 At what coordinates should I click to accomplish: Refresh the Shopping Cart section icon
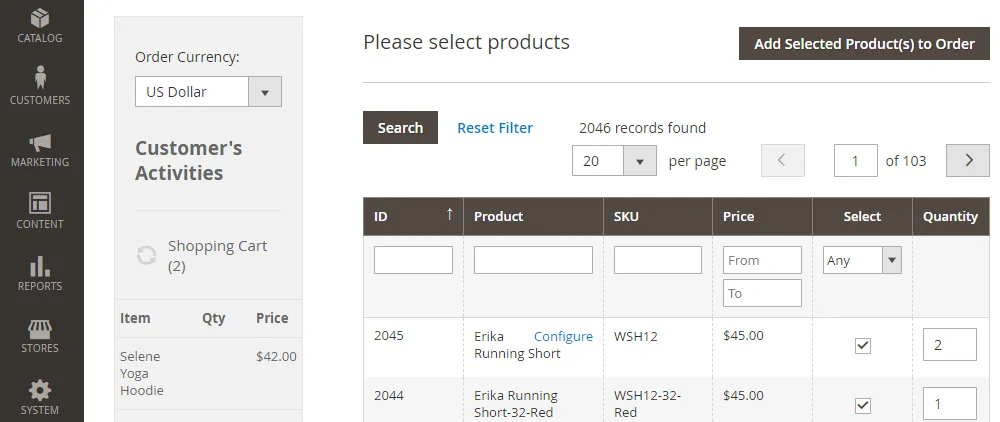(x=147, y=256)
